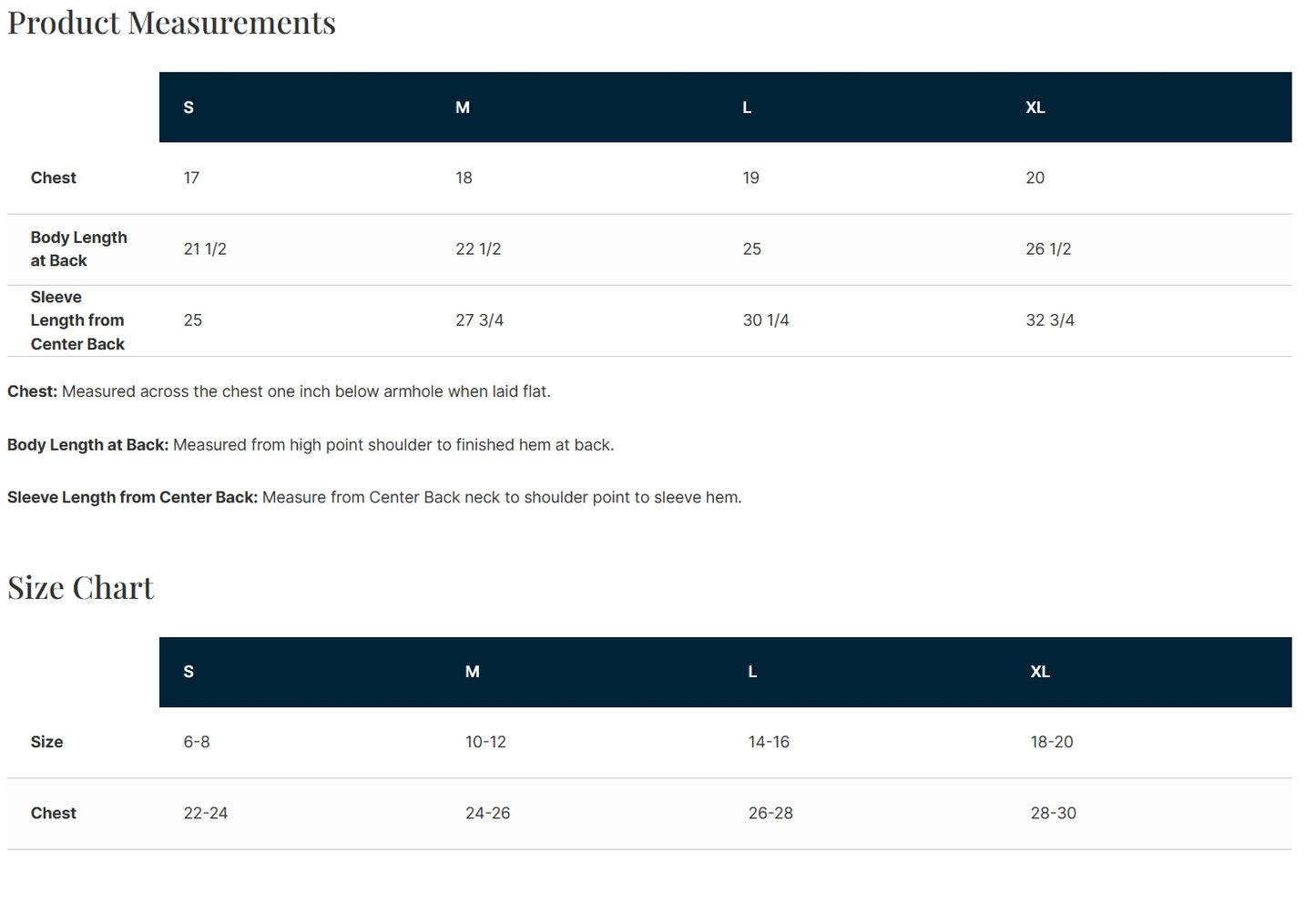Screen dimensions: 1316x913
Task: Click the 27 3/4 sleeve length value
Action: 479,320
